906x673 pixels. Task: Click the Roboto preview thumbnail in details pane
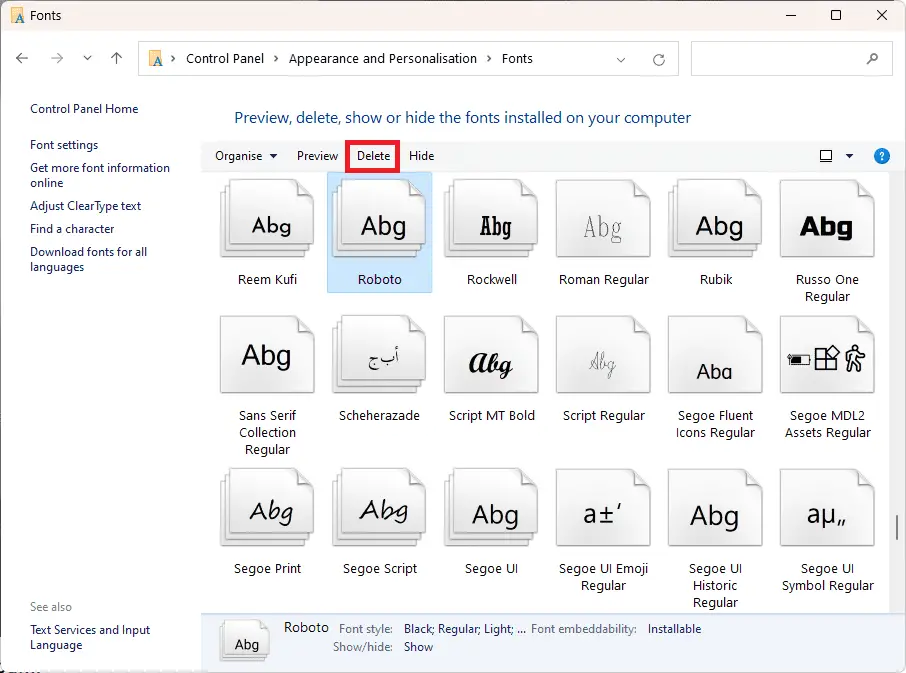click(245, 641)
